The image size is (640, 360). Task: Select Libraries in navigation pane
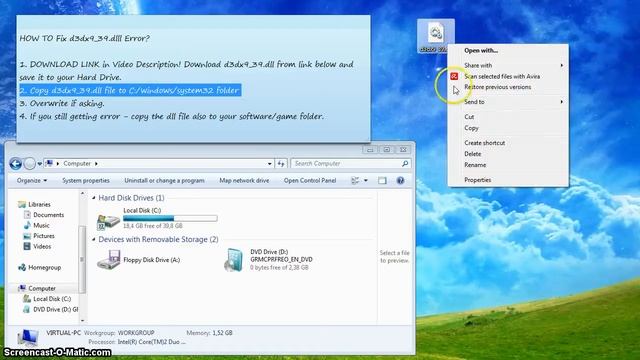(x=39, y=204)
